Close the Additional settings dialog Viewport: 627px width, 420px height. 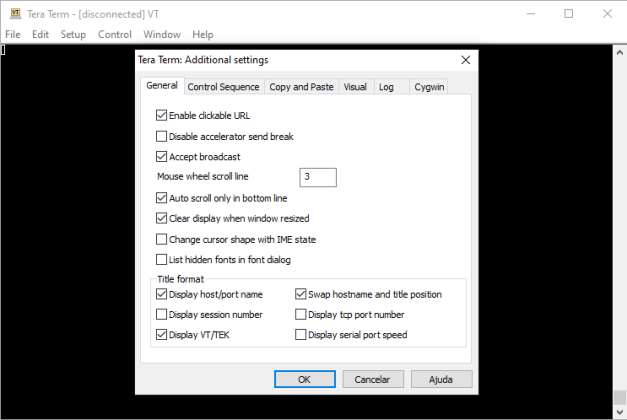[465, 60]
